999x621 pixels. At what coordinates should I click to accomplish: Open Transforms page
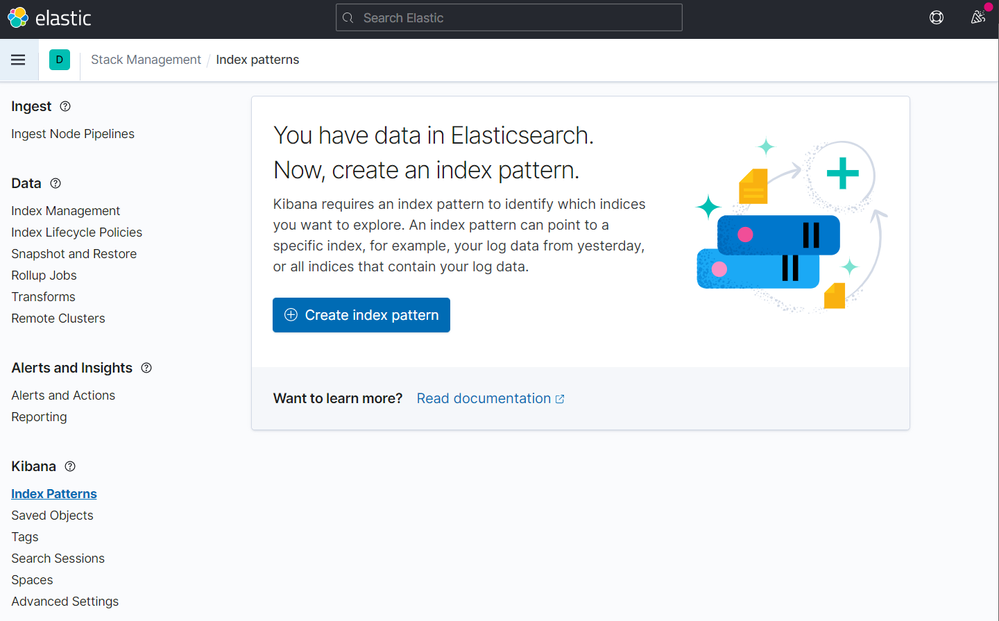pos(43,297)
